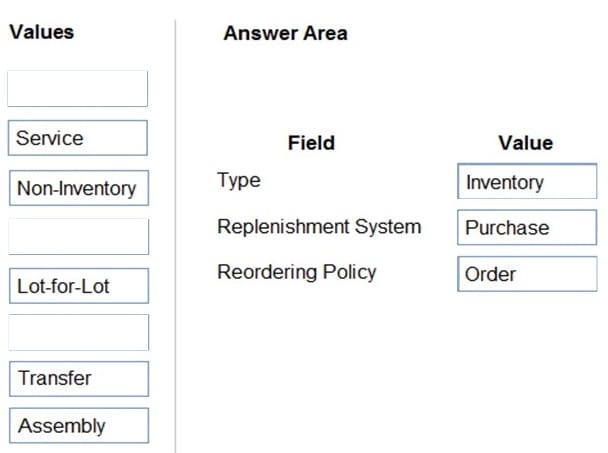Click the Replenishment System label

pyautogui.click(x=318, y=227)
